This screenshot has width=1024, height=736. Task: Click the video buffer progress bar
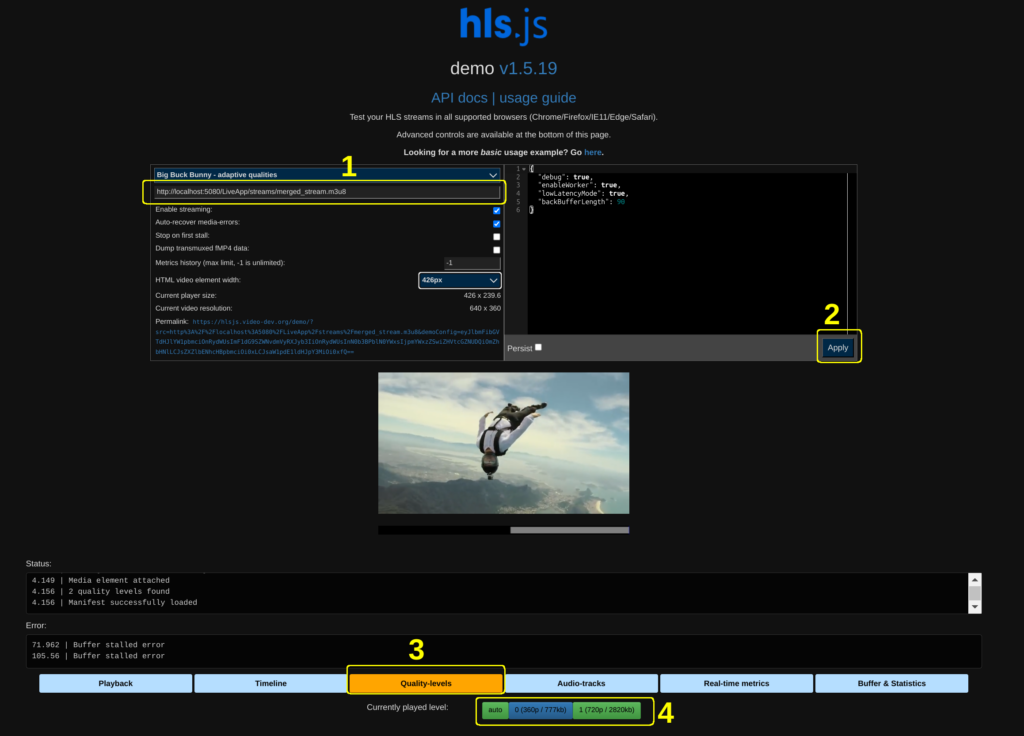(x=504, y=530)
